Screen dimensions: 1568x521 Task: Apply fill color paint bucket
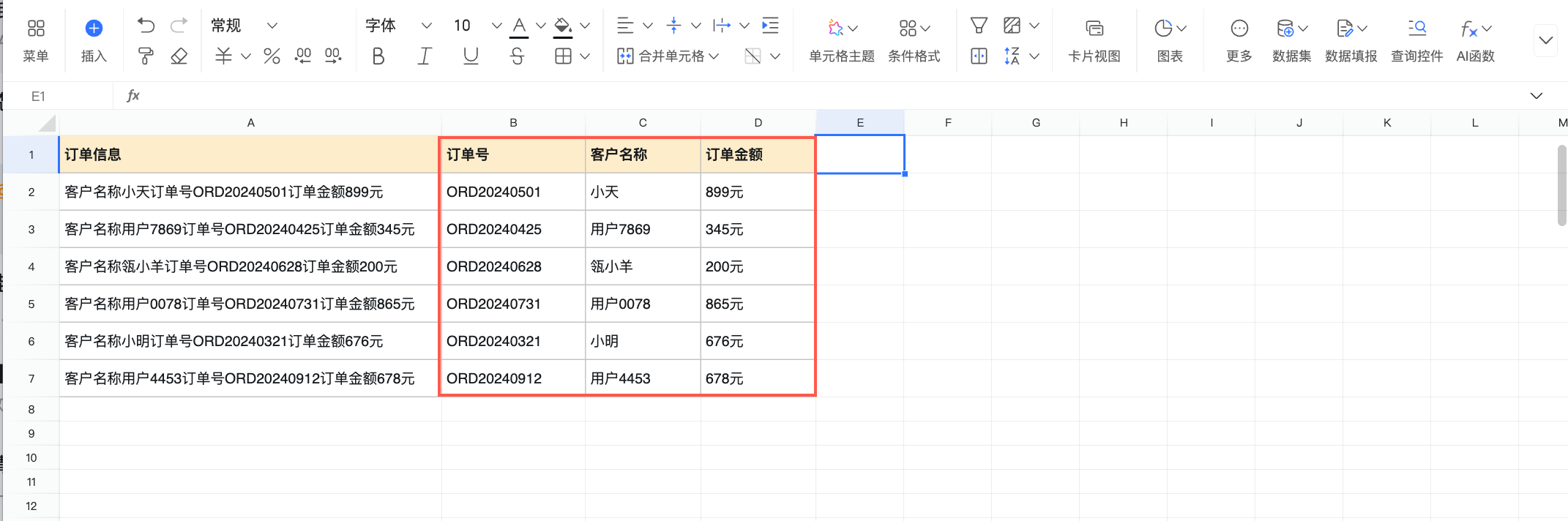562,26
